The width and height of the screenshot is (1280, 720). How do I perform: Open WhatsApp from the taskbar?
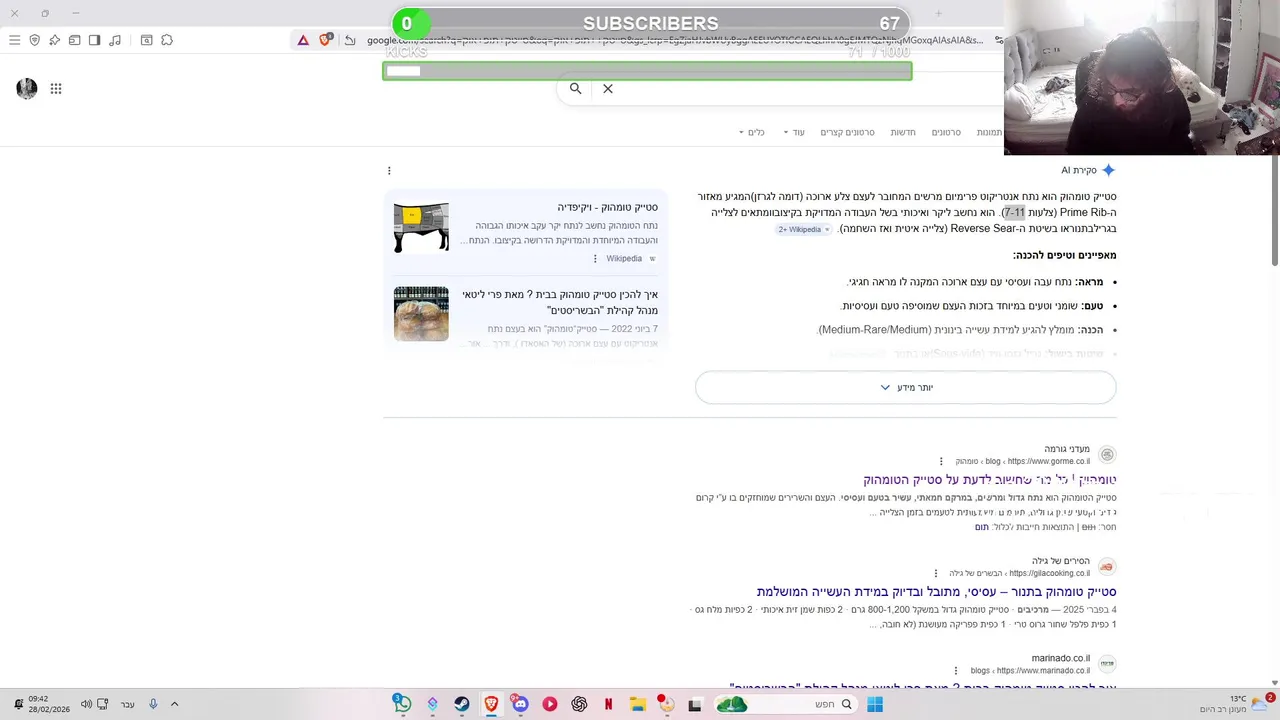(x=402, y=704)
